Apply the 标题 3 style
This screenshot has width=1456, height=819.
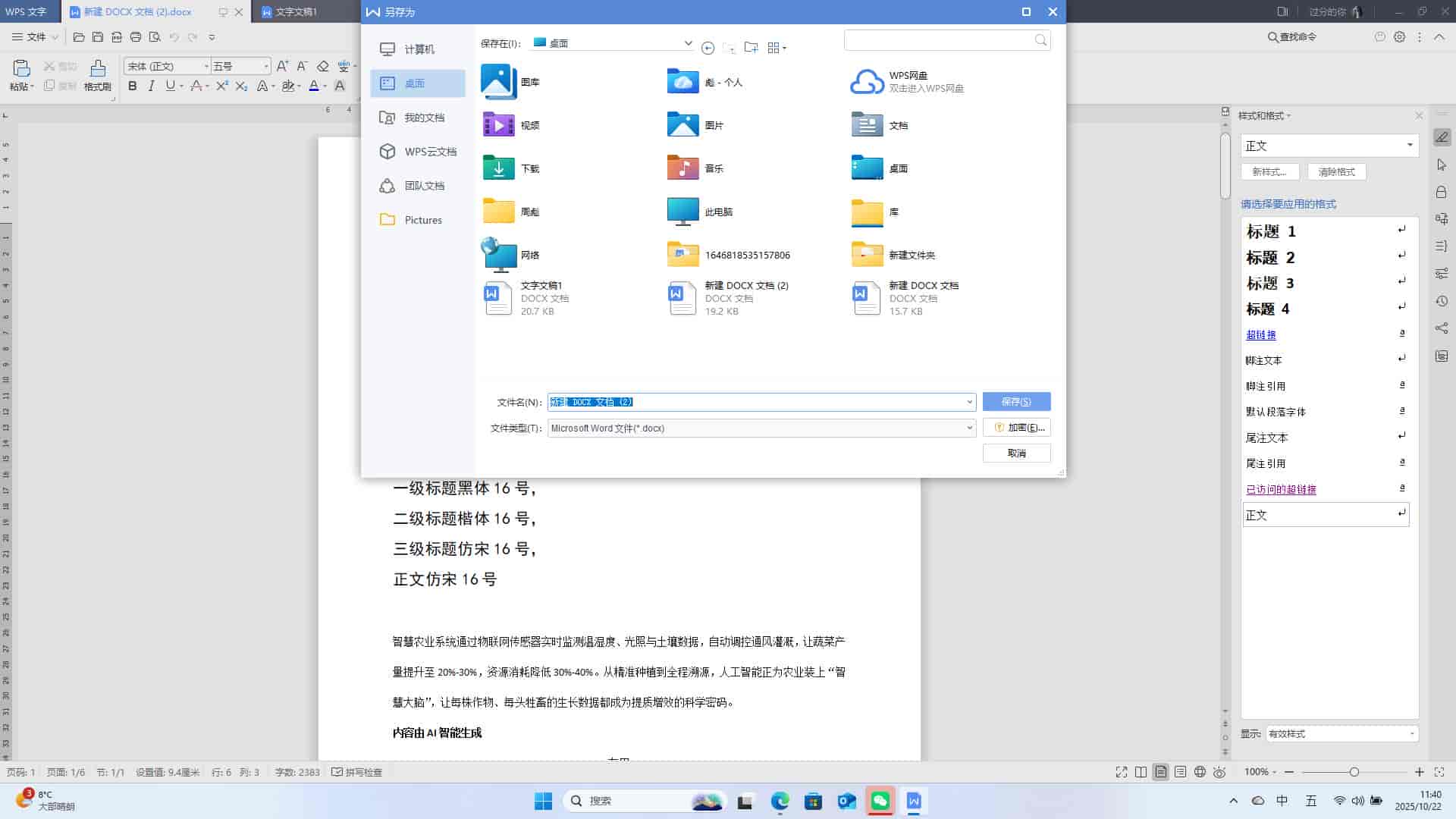point(1326,283)
